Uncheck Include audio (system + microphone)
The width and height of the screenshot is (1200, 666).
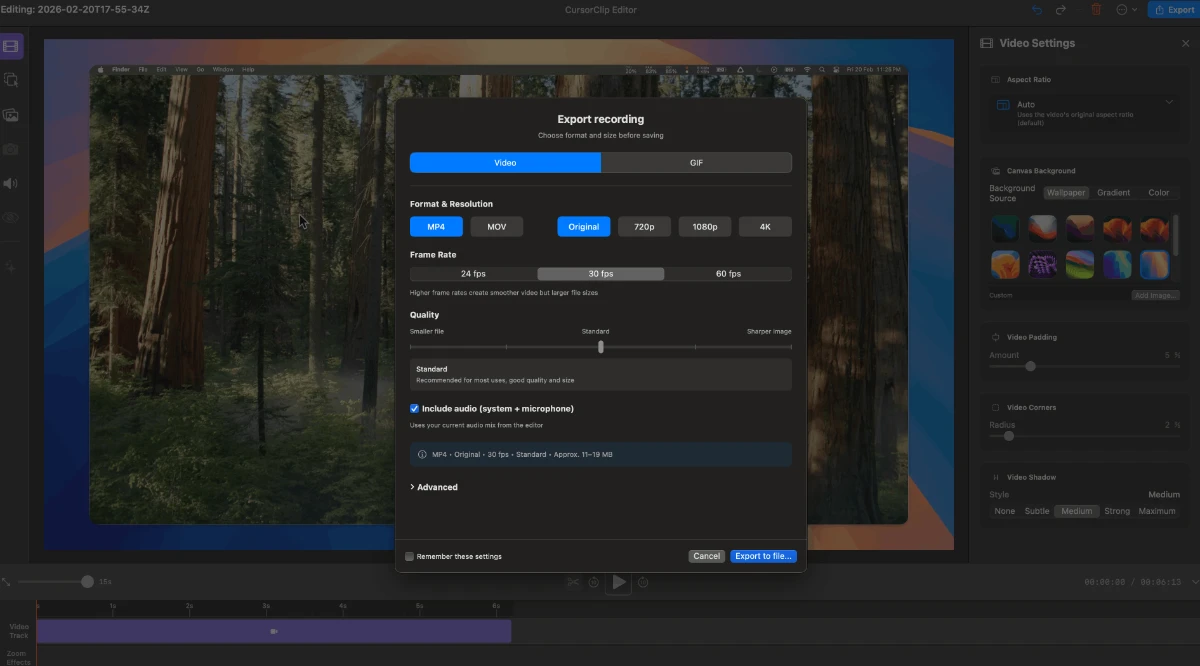[415, 409]
